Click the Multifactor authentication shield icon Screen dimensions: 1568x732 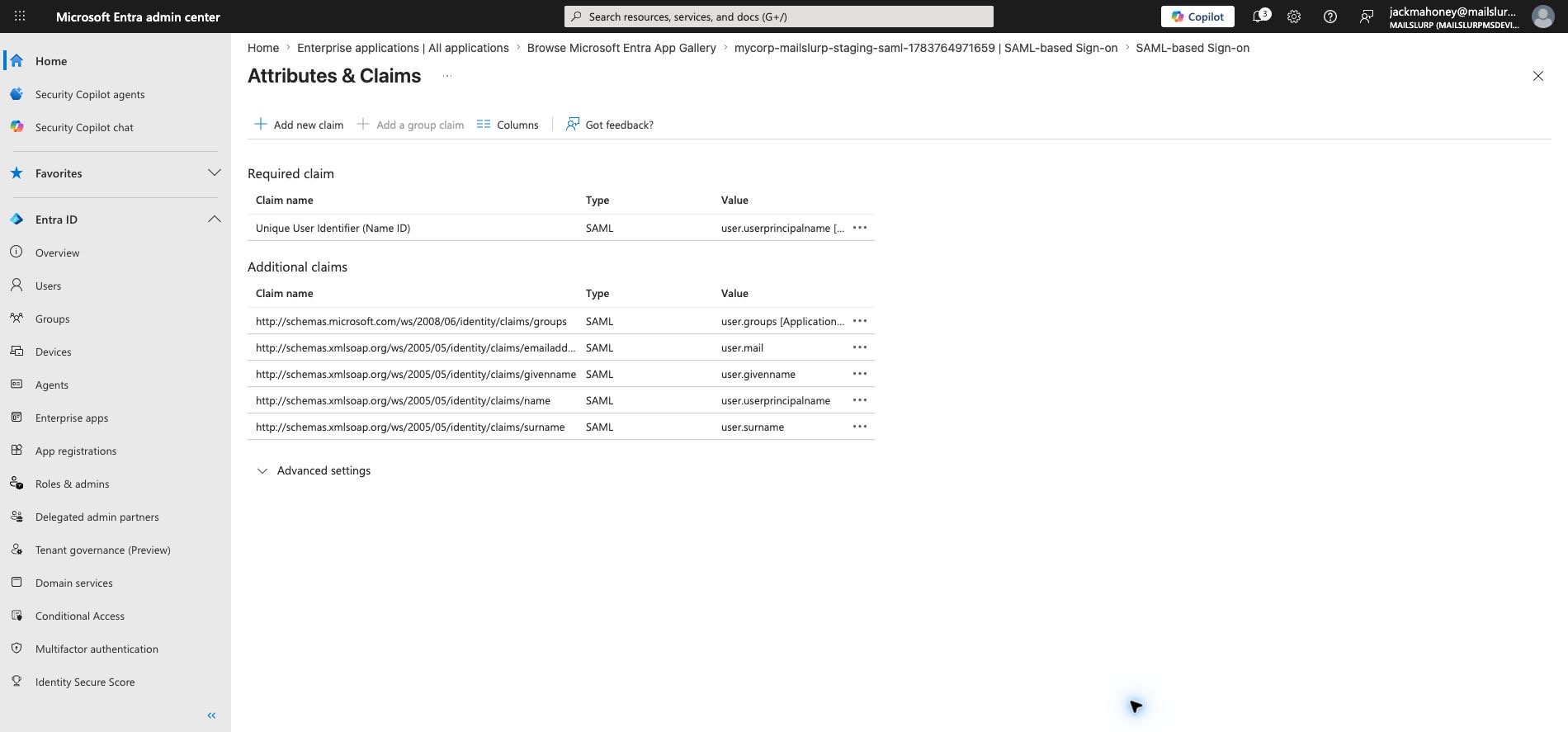tap(17, 649)
